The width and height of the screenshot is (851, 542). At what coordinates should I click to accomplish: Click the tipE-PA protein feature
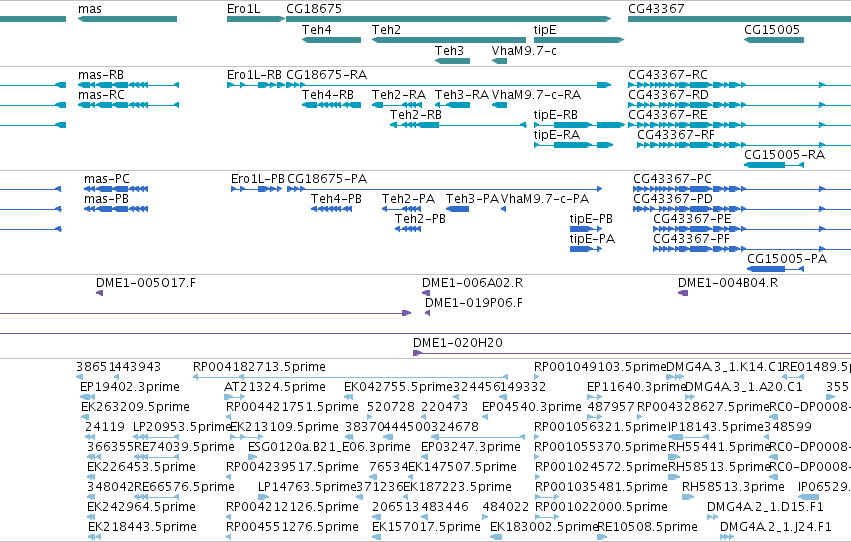click(586, 249)
